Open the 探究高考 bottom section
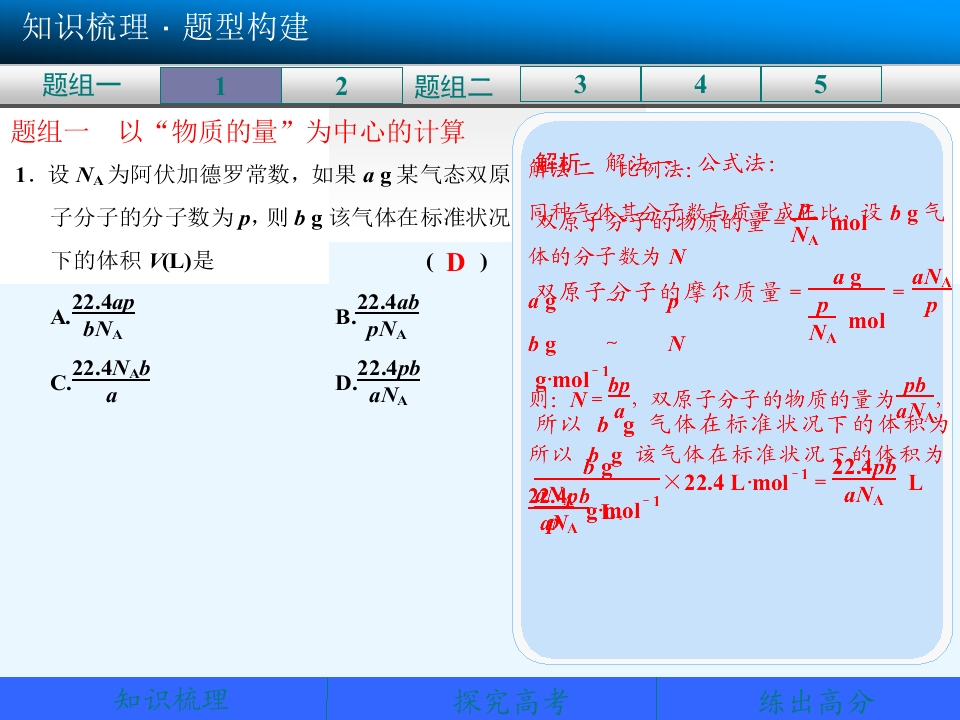The height and width of the screenshot is (720, 960). pos(511,700)
